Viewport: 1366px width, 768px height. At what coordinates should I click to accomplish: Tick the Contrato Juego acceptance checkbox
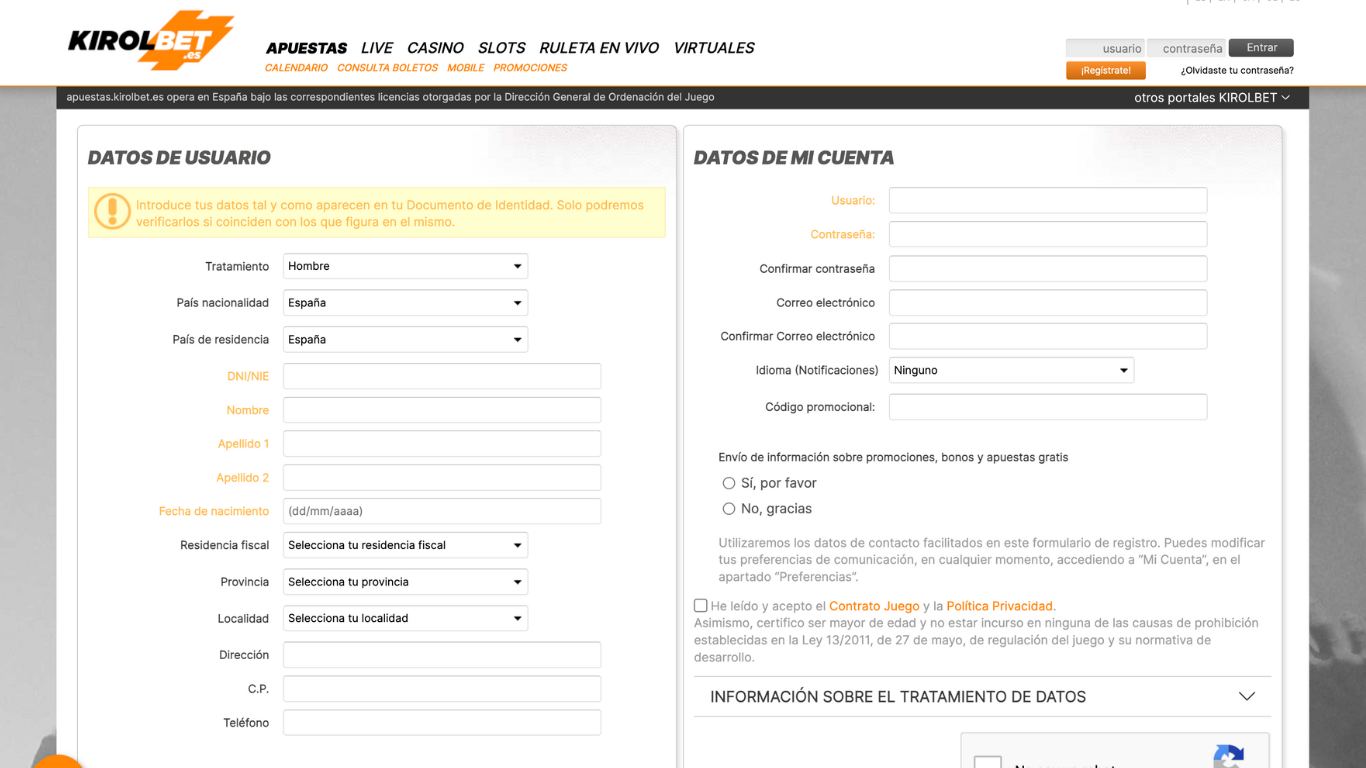coord(700,606)
